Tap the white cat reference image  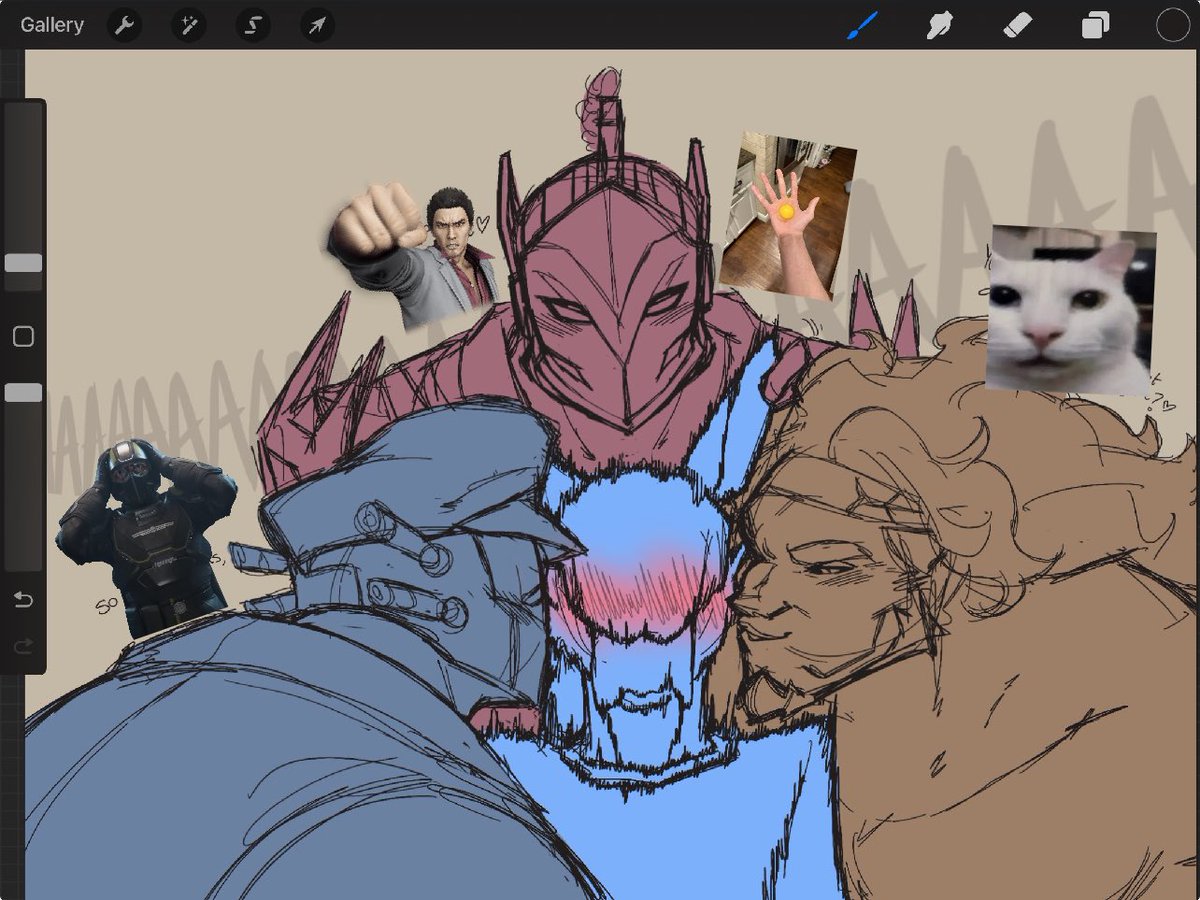click(x=1070, y=310)
